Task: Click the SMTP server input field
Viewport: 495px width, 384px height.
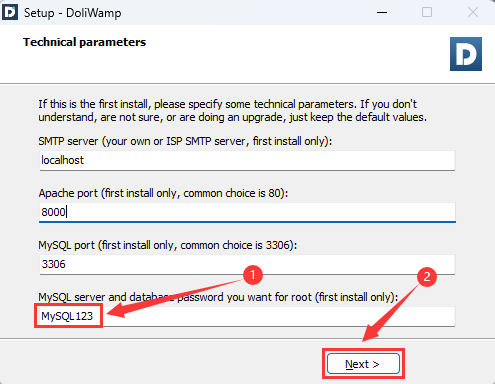Action: point(247,161)
